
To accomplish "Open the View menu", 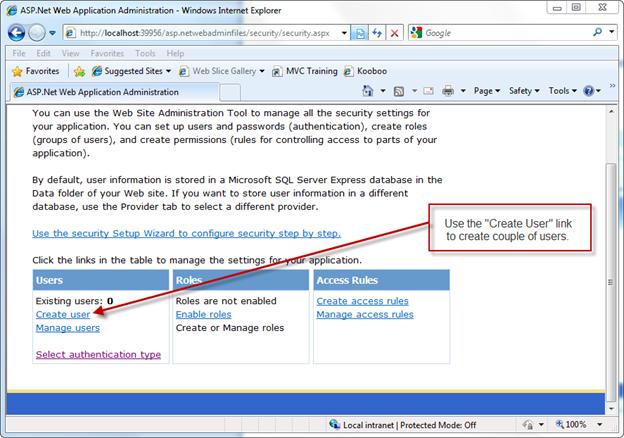I will 70,53.
